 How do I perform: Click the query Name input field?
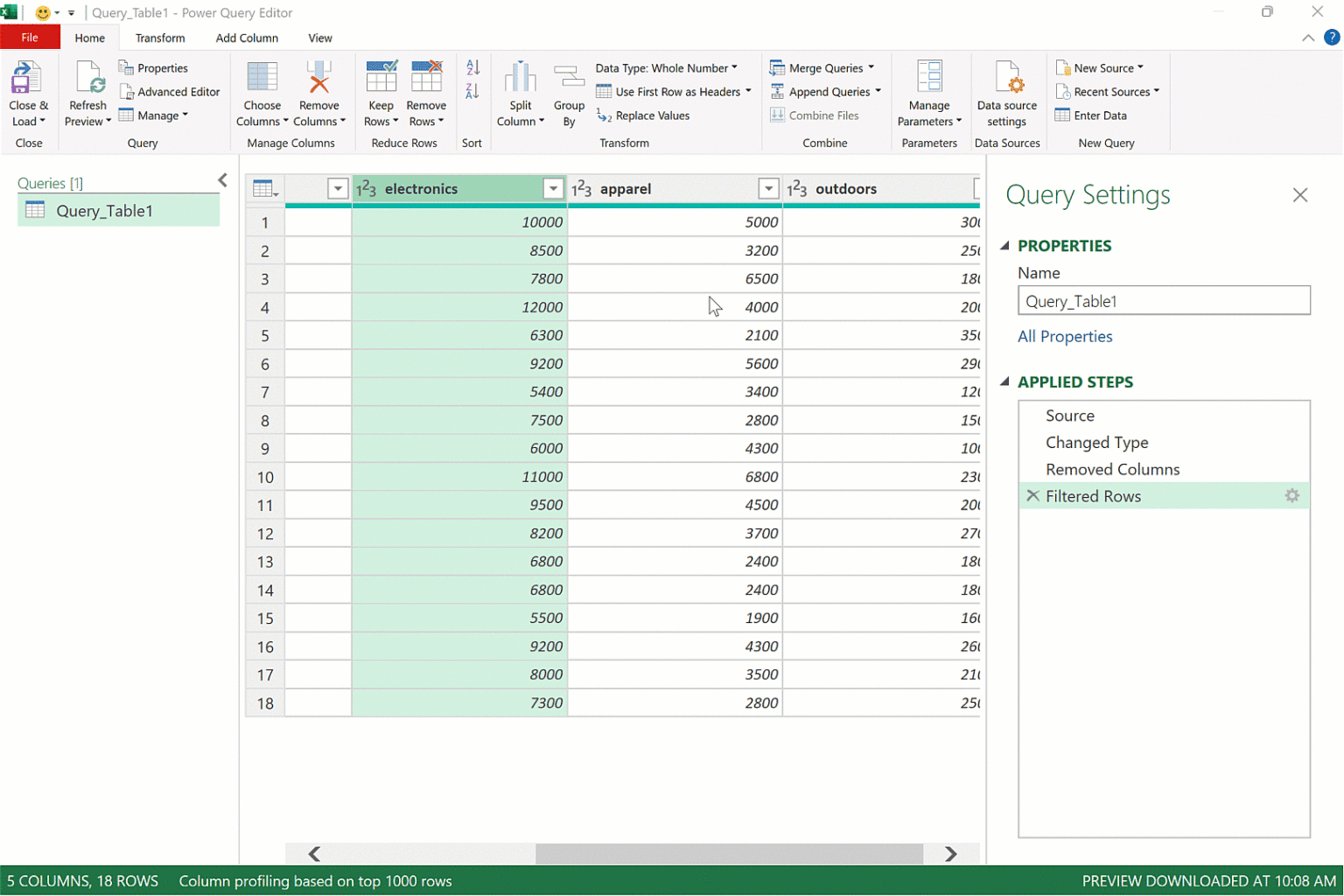[1163, 301]
